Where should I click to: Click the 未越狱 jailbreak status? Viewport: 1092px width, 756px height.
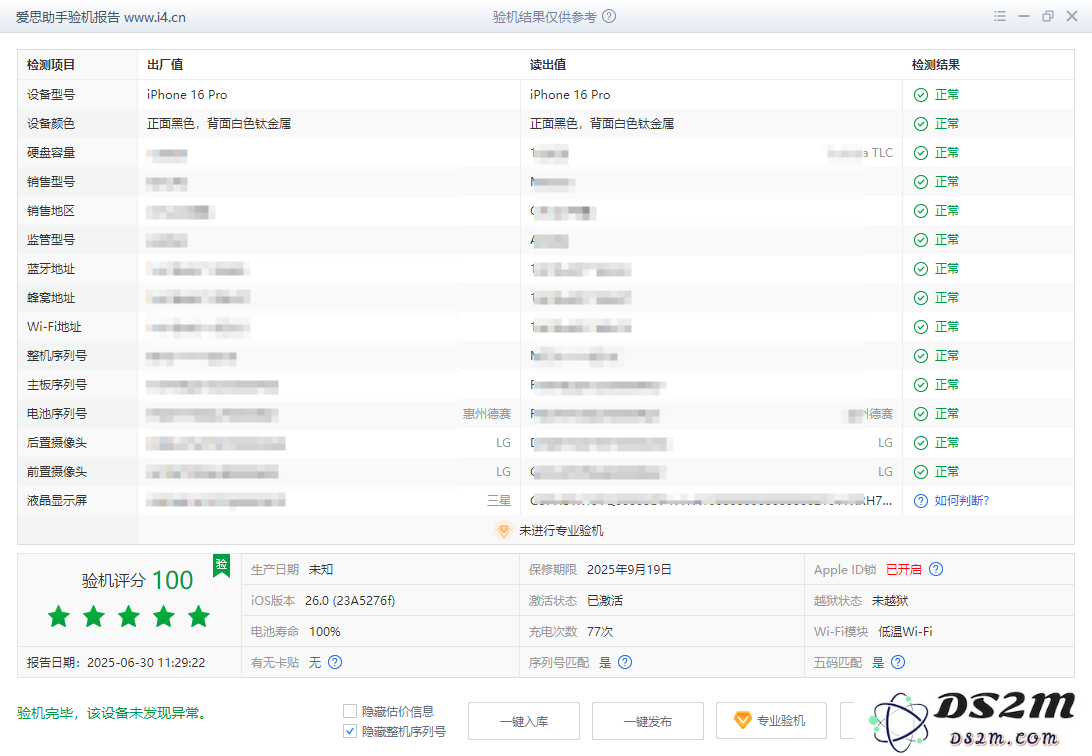[890, 601]
